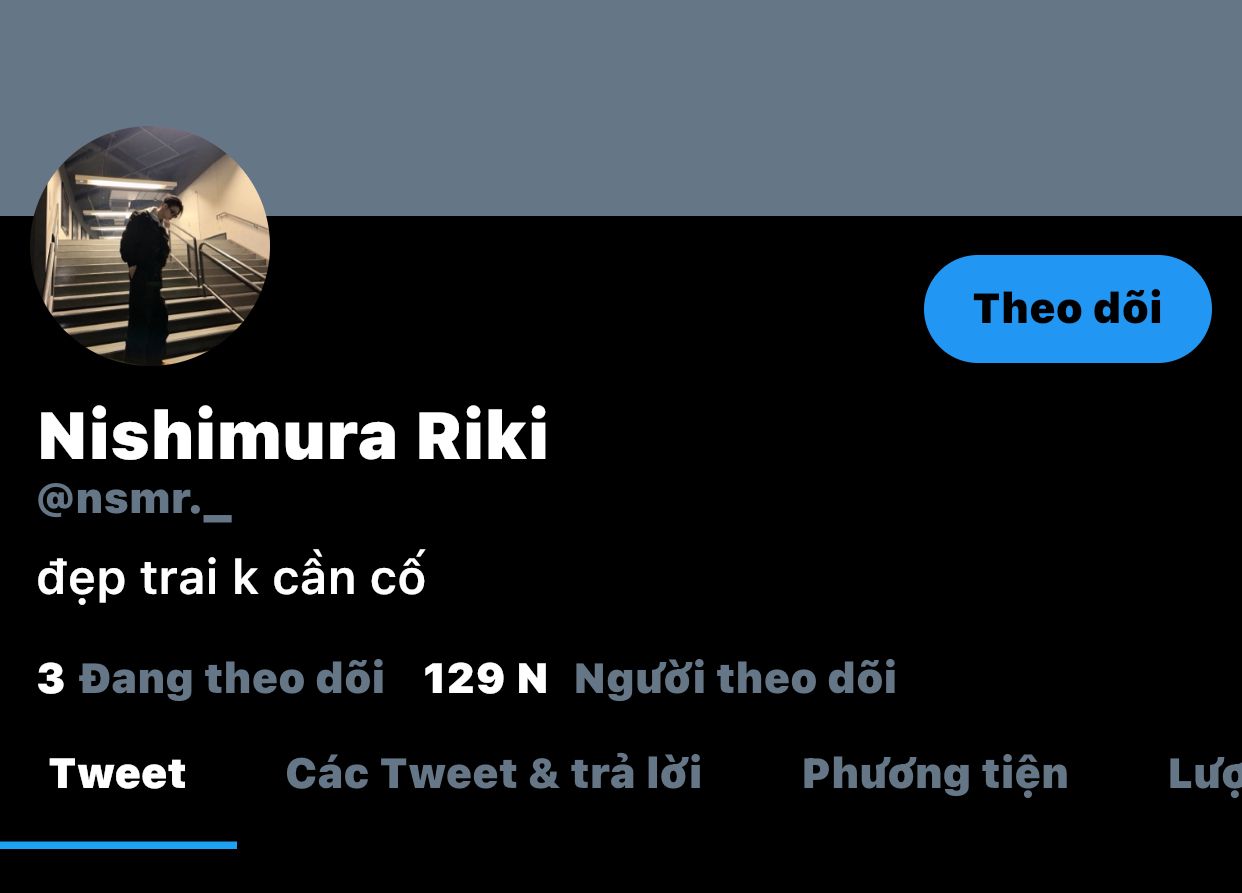1242x893 pixels.
Task: Click the @nsmr._ username handle
Action: (134, 500)
